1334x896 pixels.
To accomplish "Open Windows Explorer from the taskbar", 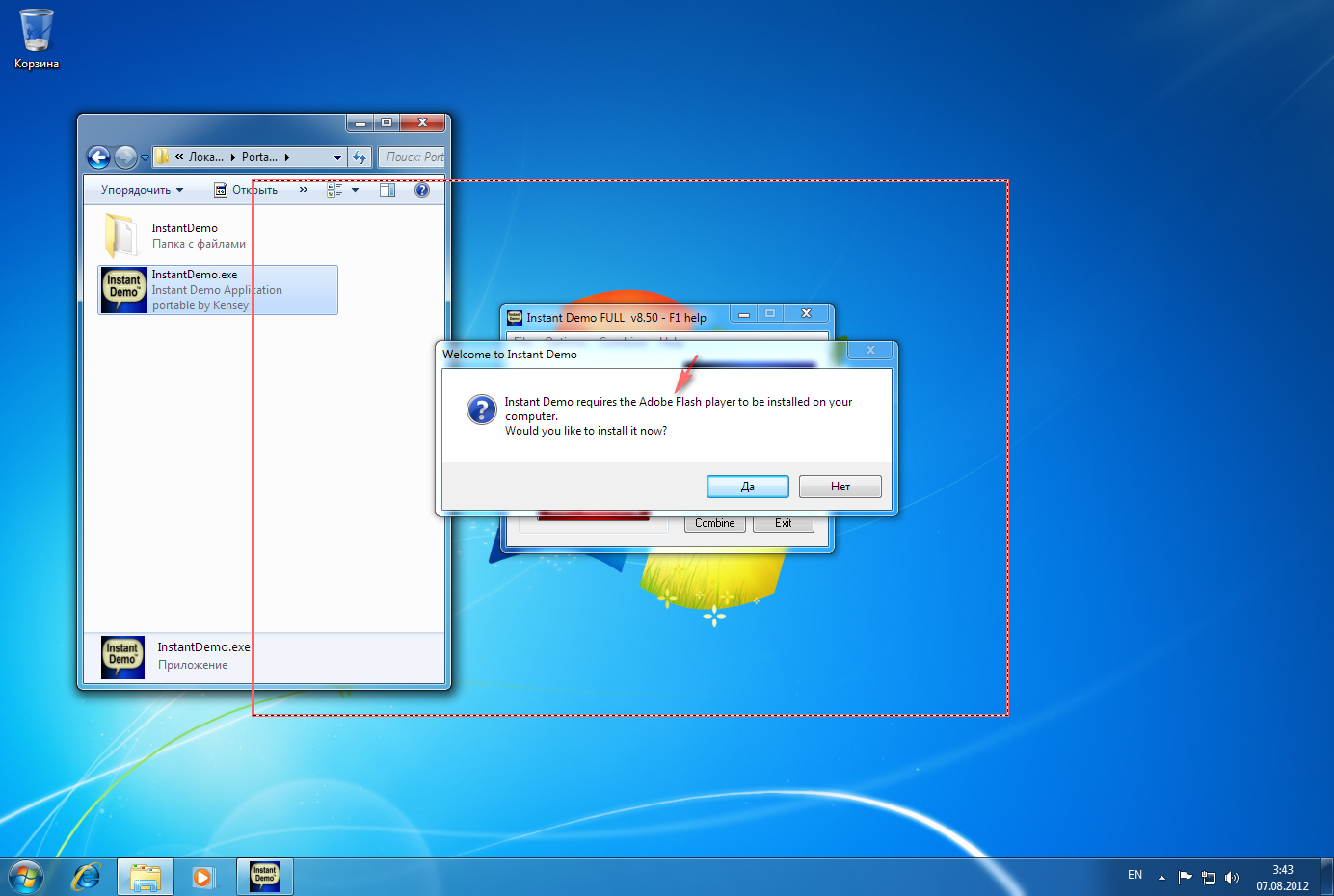I will point(146,877).
